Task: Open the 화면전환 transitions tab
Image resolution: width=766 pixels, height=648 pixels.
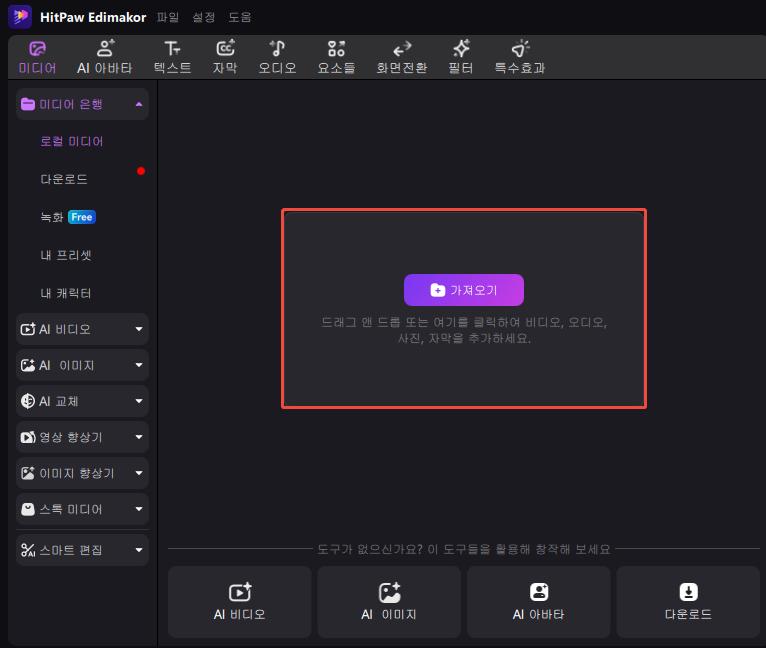Action: (x=402, y=58)
